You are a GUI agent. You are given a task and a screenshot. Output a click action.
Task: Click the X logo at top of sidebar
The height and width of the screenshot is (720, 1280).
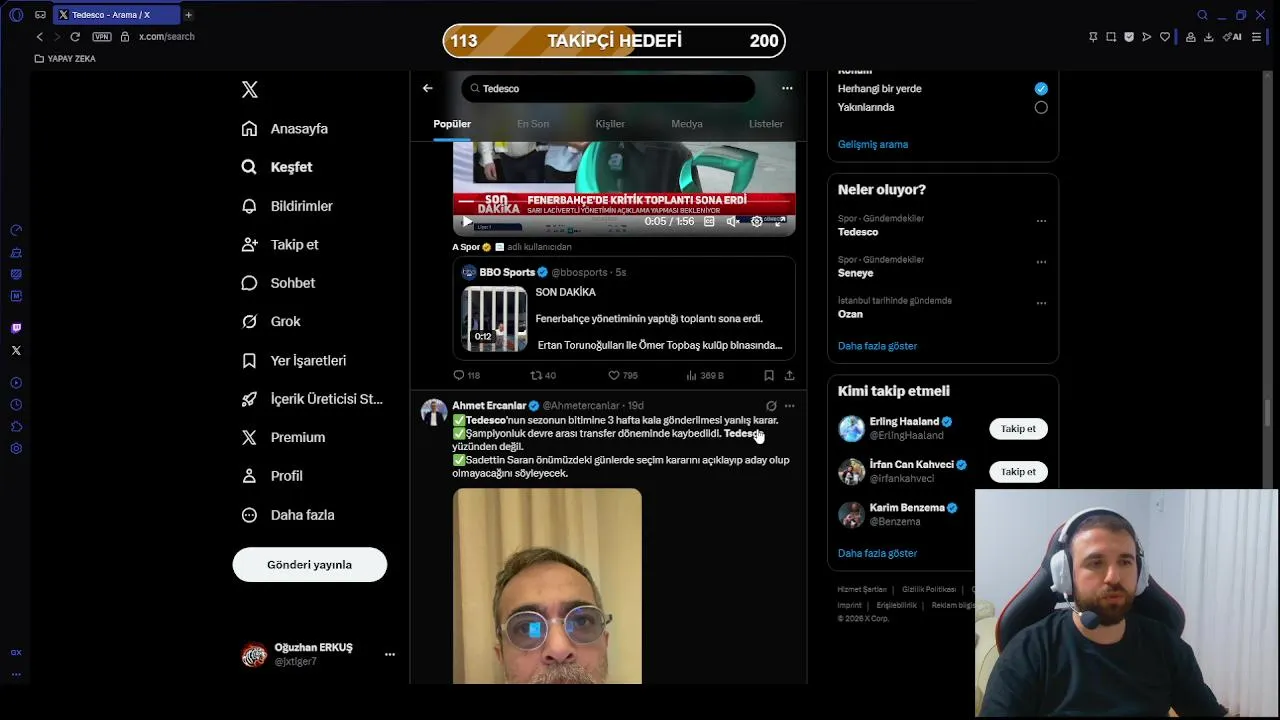(250, 90)
